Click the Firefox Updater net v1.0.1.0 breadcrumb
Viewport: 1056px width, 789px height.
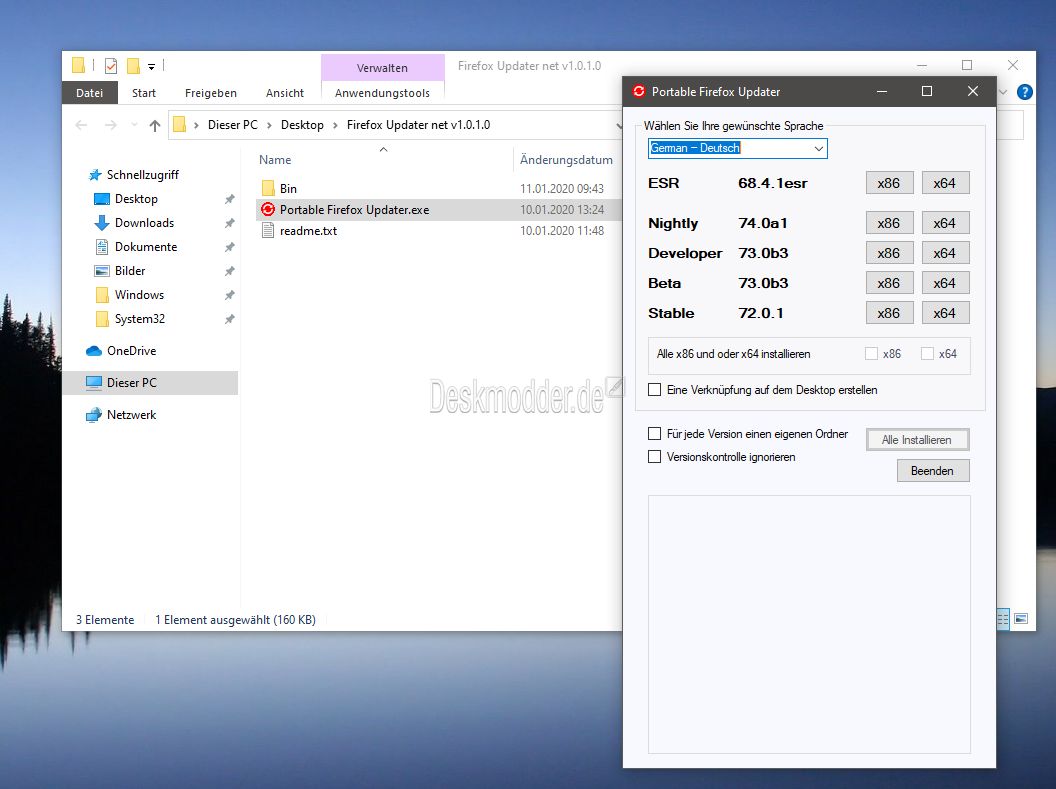tap(418, 125)
